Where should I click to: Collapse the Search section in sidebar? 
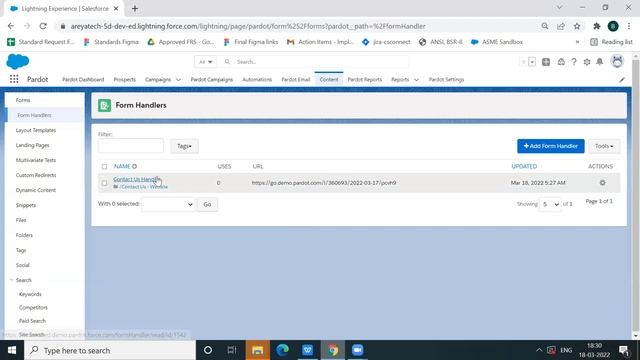pyautogui.click(x=11, y=280)
